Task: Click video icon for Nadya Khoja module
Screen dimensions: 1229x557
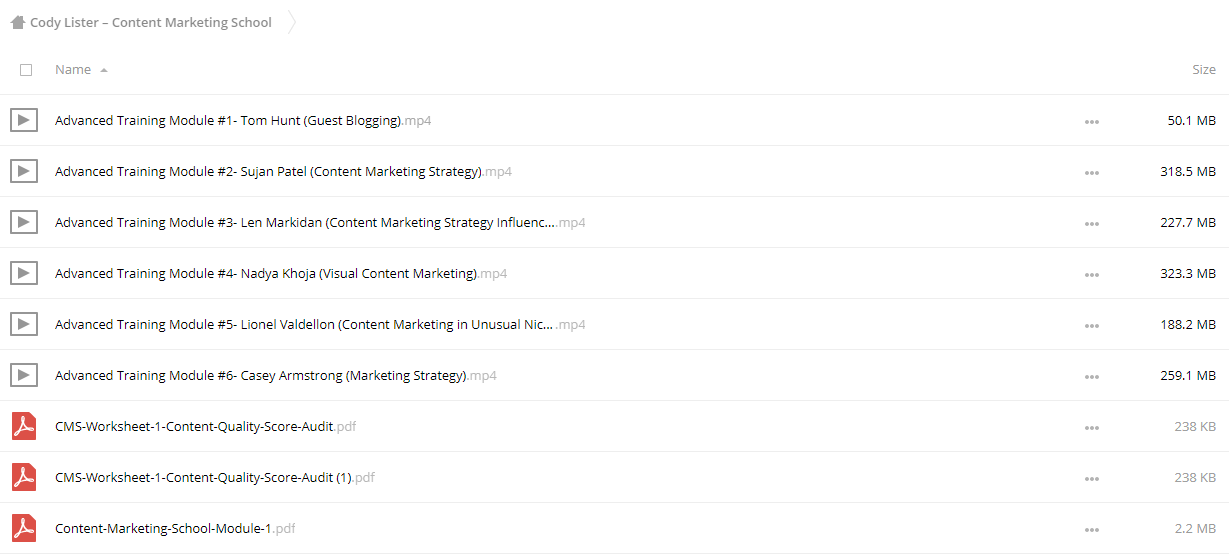Action: click(x=24, y=274)
